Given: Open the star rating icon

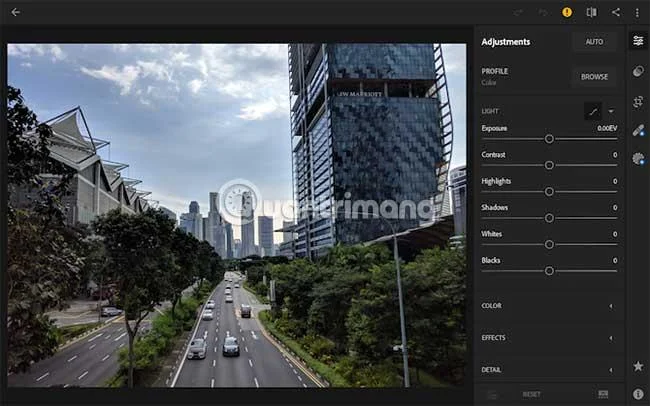Looking at the screenshot, I should 638,366.
